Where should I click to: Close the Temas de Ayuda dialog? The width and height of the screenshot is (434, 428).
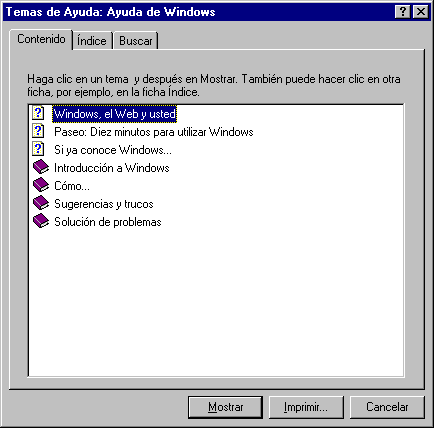(421, 12)
